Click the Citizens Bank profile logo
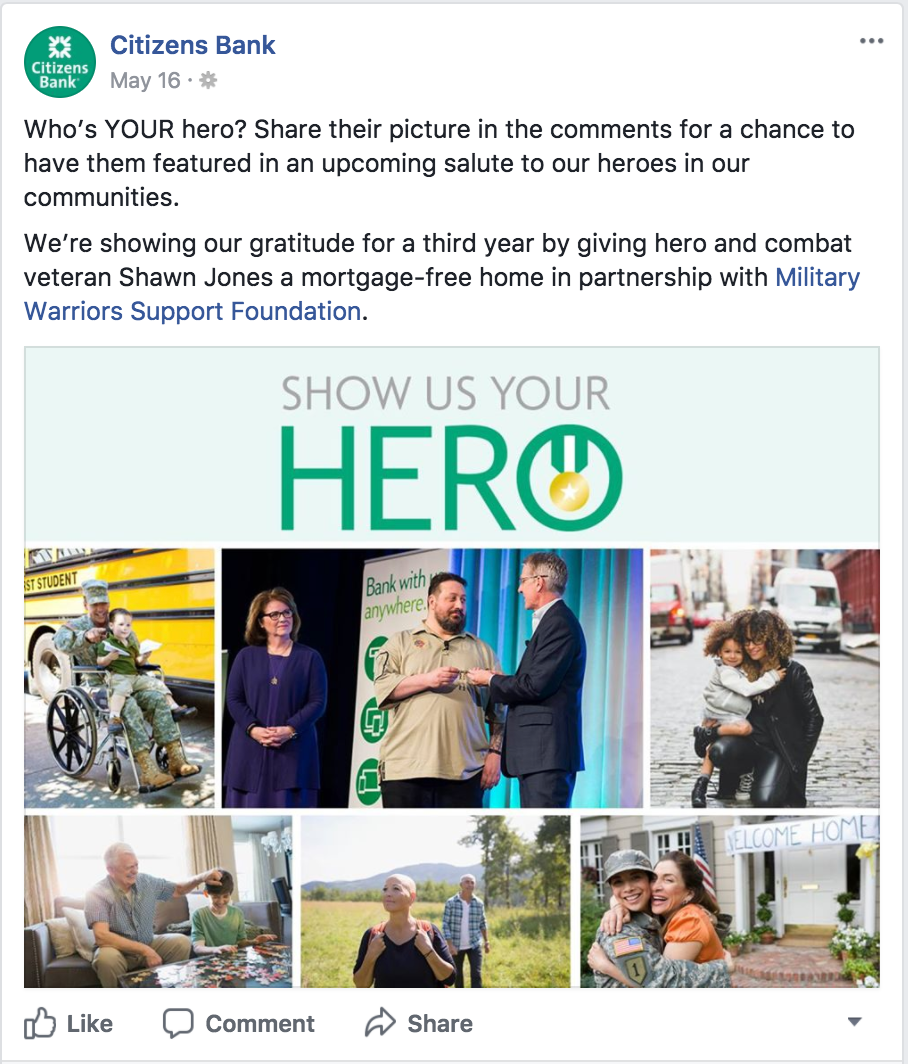 60,62
